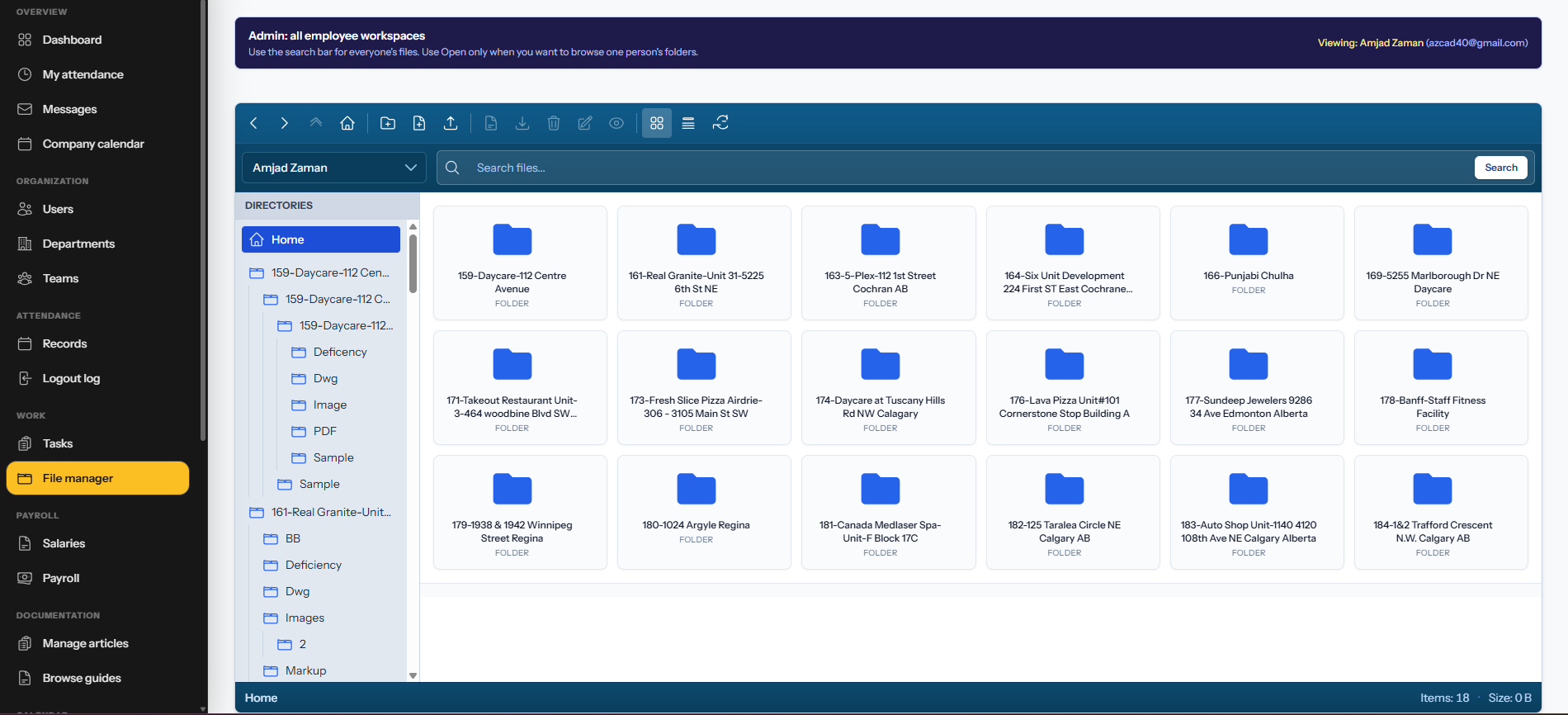
Task: Select the 178-Banff-Staff Fitness Facility folder
Action: pyautogui.click(x=1441, y=387)
